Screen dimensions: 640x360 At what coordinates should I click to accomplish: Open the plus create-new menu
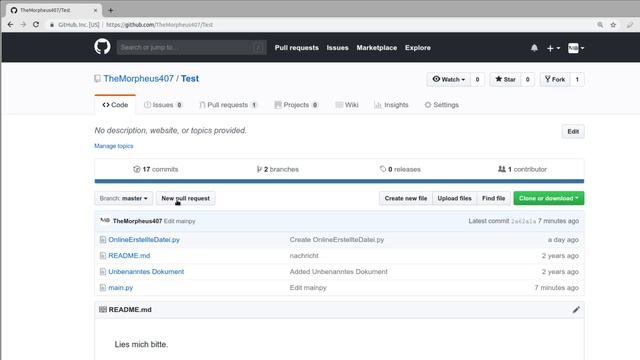point(553,48)
